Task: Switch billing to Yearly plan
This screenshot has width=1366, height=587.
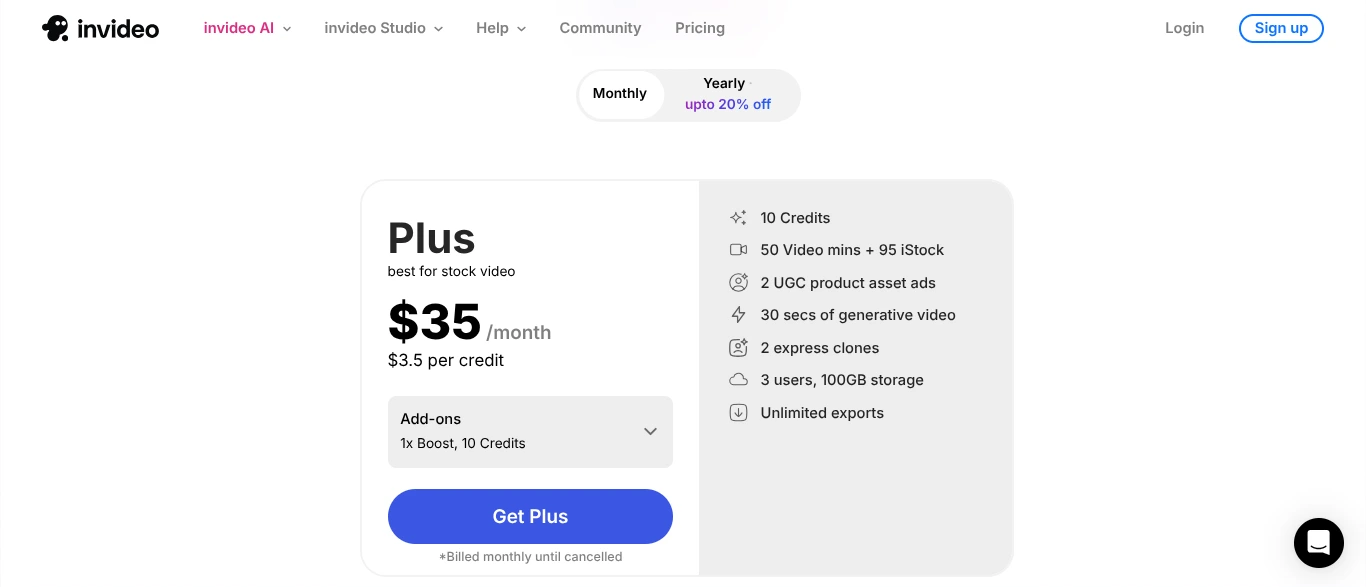Action: pyautogui.click(x=728, y=94)
